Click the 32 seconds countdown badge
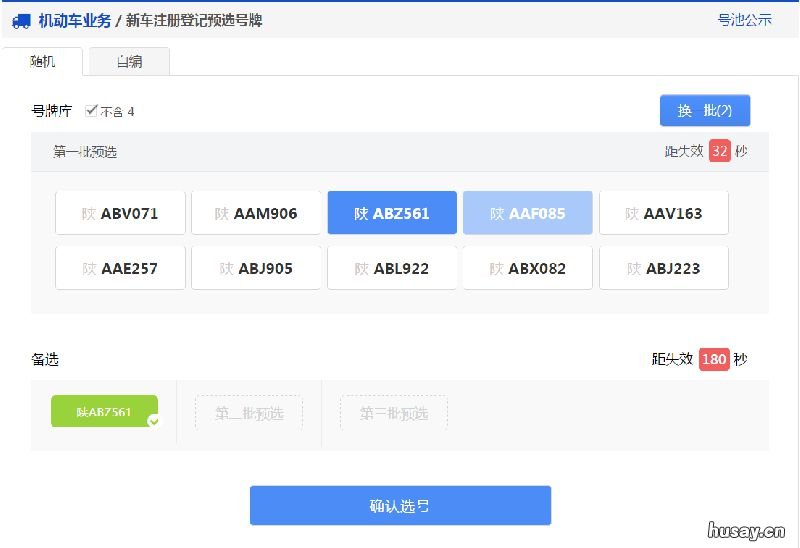Screen dimensions: 800x548 (x=719, y=151)
